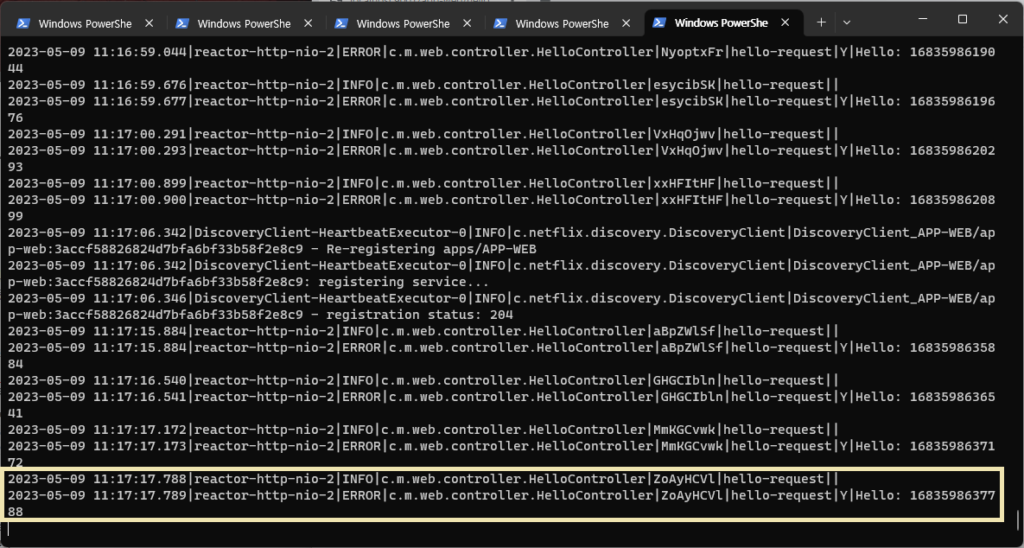Click the PowerShell icon on the active fifth tab
The image size is (1024, 548).
[x=660, y=23]
